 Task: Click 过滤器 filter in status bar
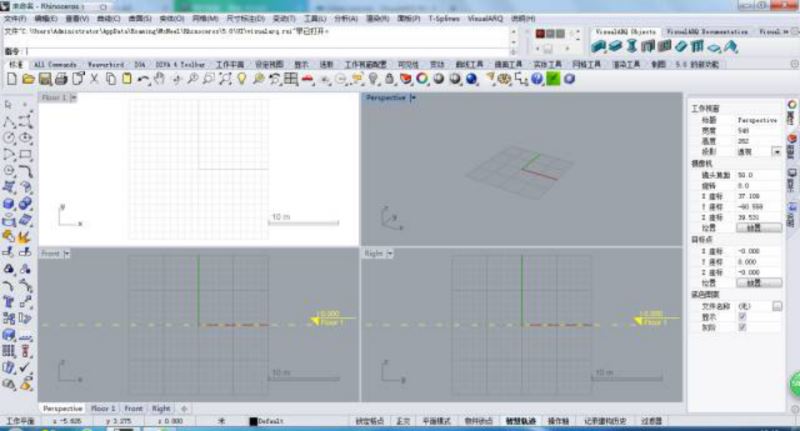[x=651, y=421]
